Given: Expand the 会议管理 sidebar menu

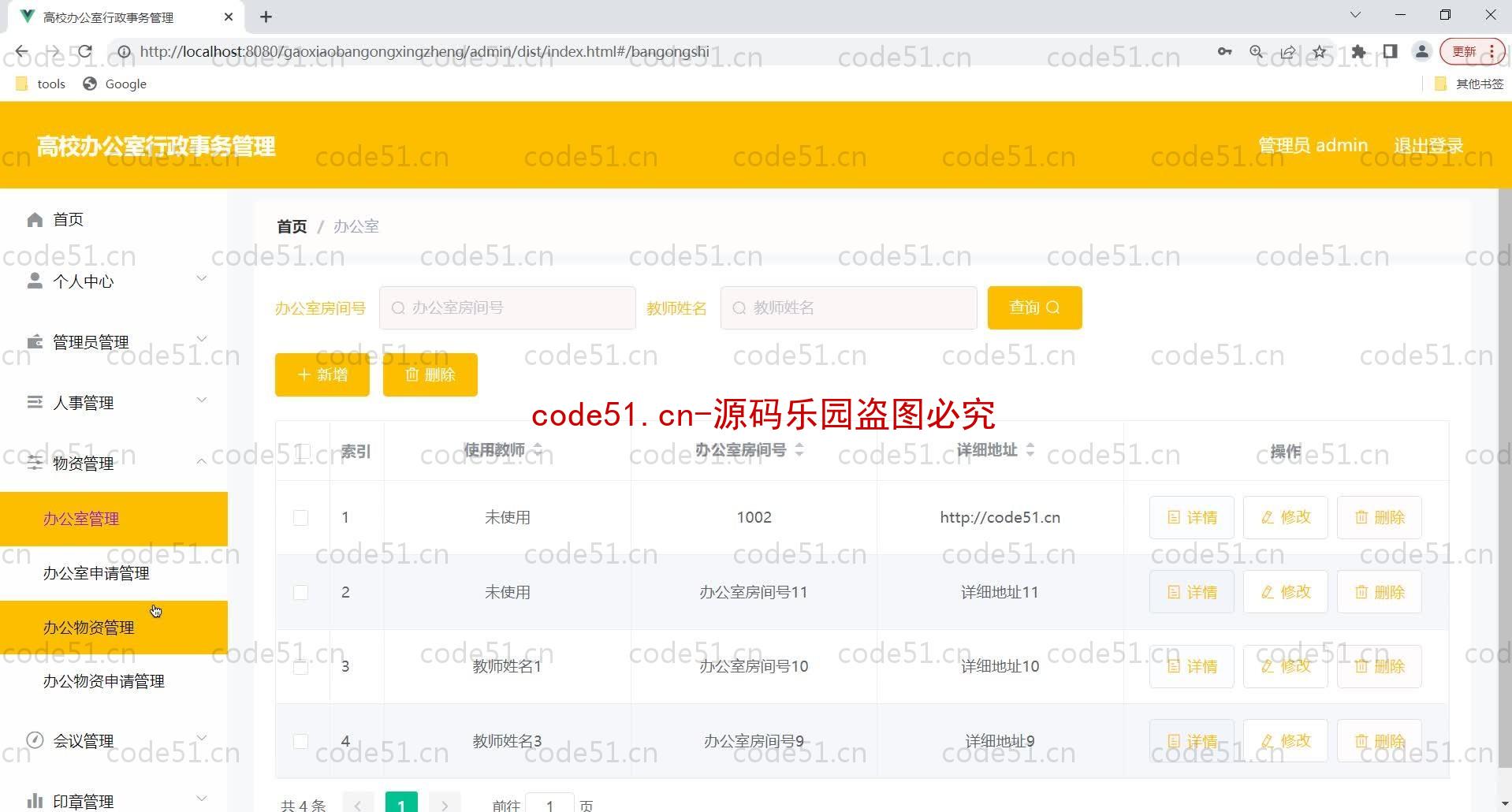Looking at the screenshot, I should [114, 740].
